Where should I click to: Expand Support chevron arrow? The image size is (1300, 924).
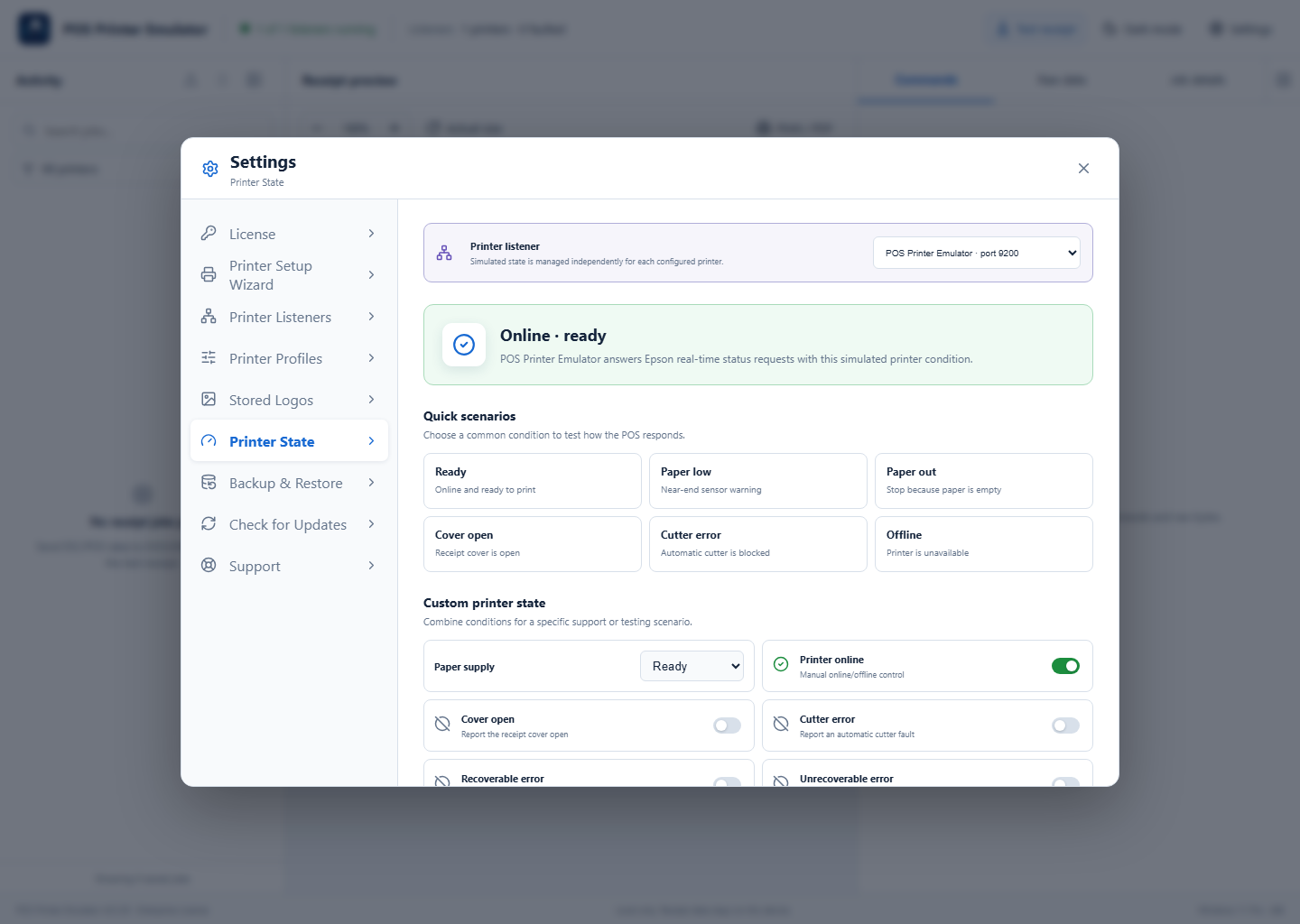point(371,566)
